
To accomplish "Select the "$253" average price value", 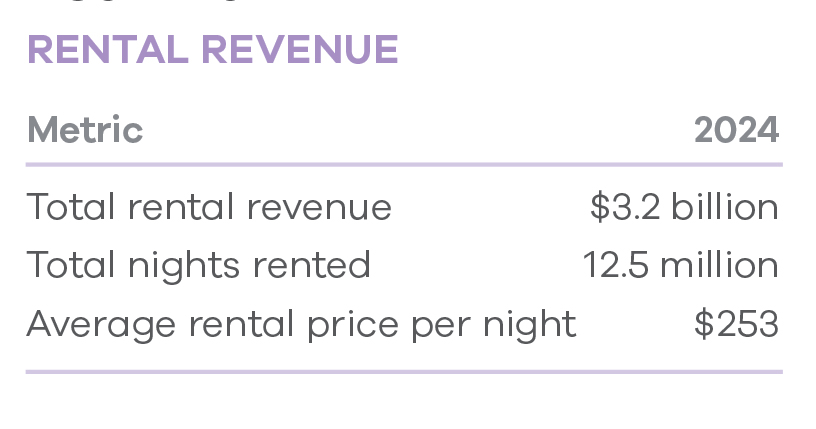I will 736,324.
